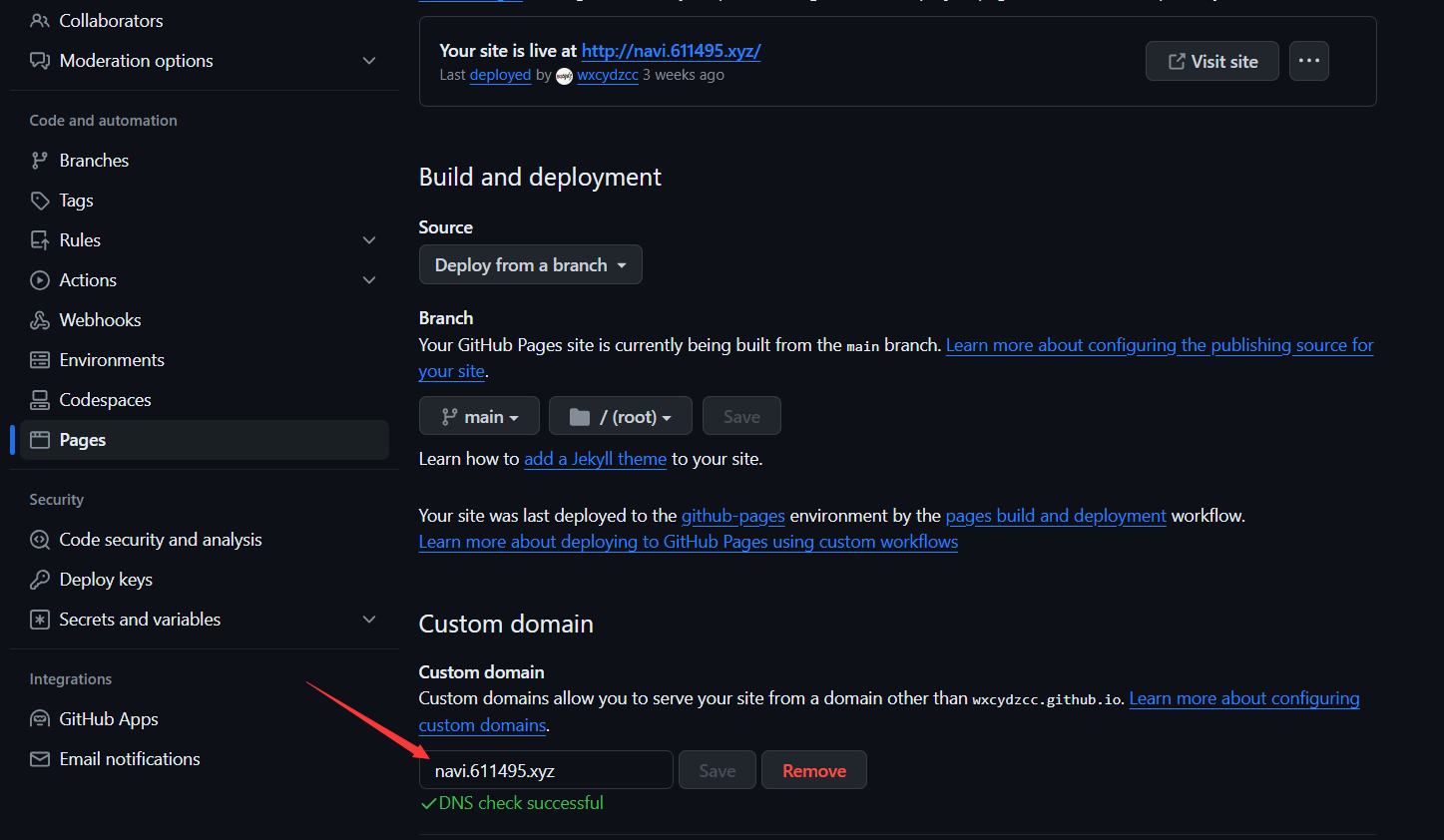1444x840 pixels.
Task: Click the branch icon in main selector
Action: 450,417
